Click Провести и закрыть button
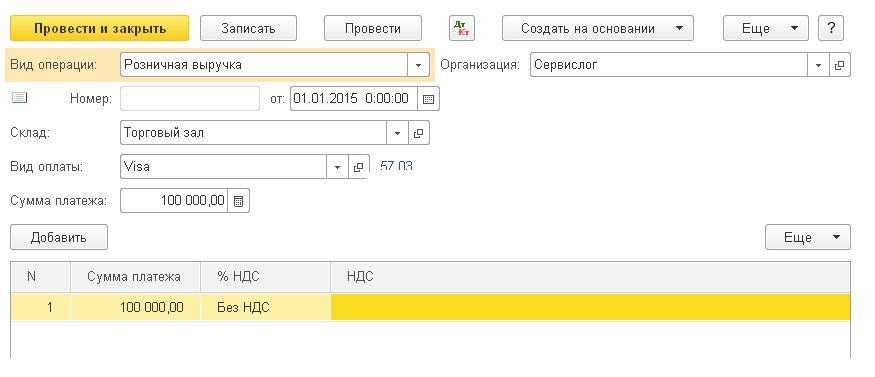Viewport: 875px width, 377px height. [x=100, y=28]
